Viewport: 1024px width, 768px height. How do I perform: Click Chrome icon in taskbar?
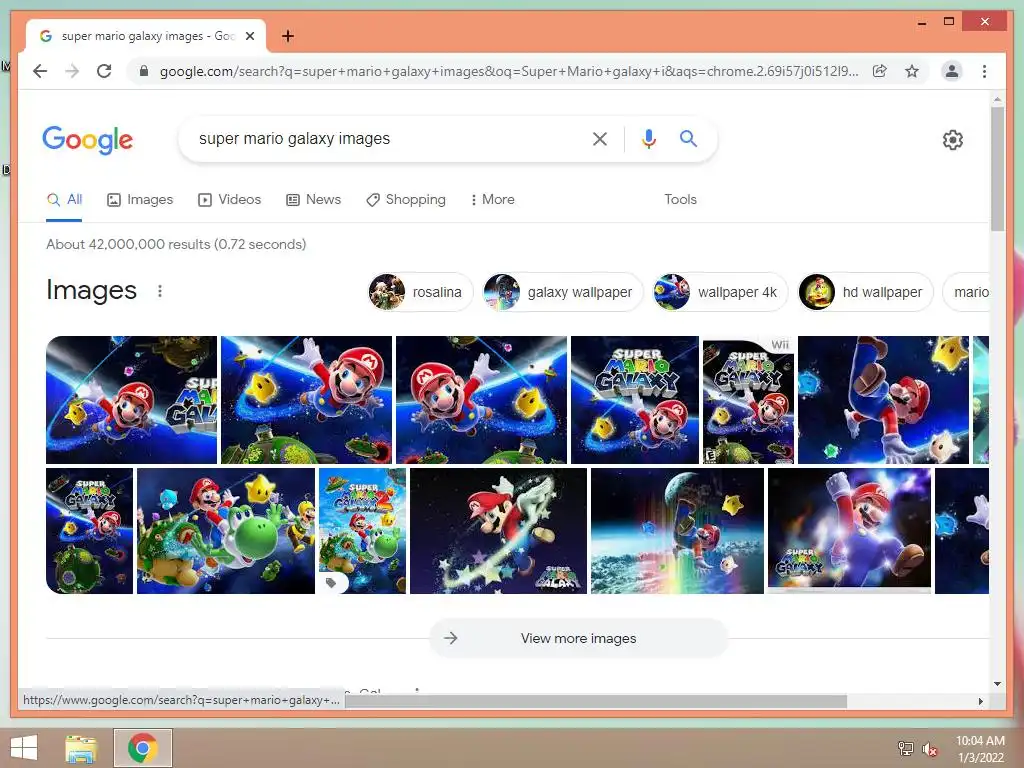tap(143, 748)
